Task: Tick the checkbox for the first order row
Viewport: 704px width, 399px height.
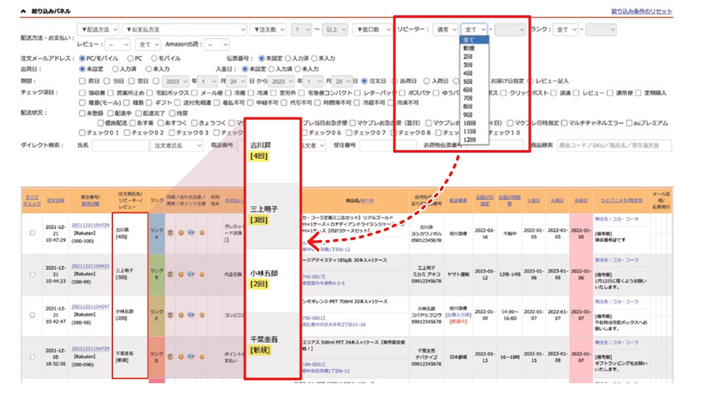Action: (32, 232)
